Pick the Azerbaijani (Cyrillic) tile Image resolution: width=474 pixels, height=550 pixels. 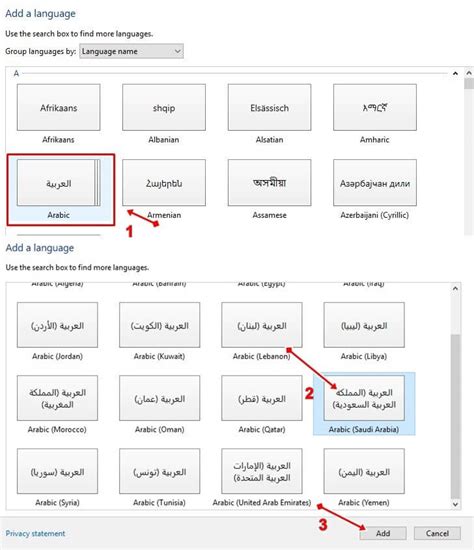pyautogui.click(x=375, y=183)
